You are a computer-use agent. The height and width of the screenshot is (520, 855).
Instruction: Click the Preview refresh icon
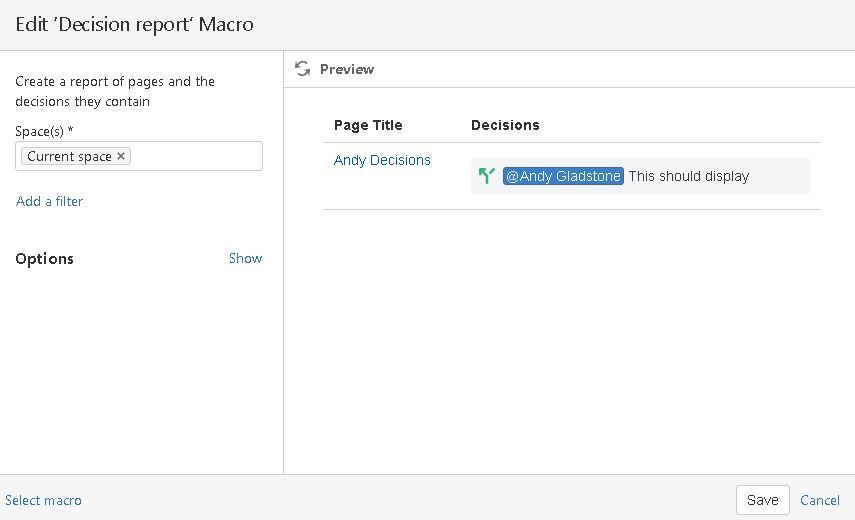(x=303, y=69)
